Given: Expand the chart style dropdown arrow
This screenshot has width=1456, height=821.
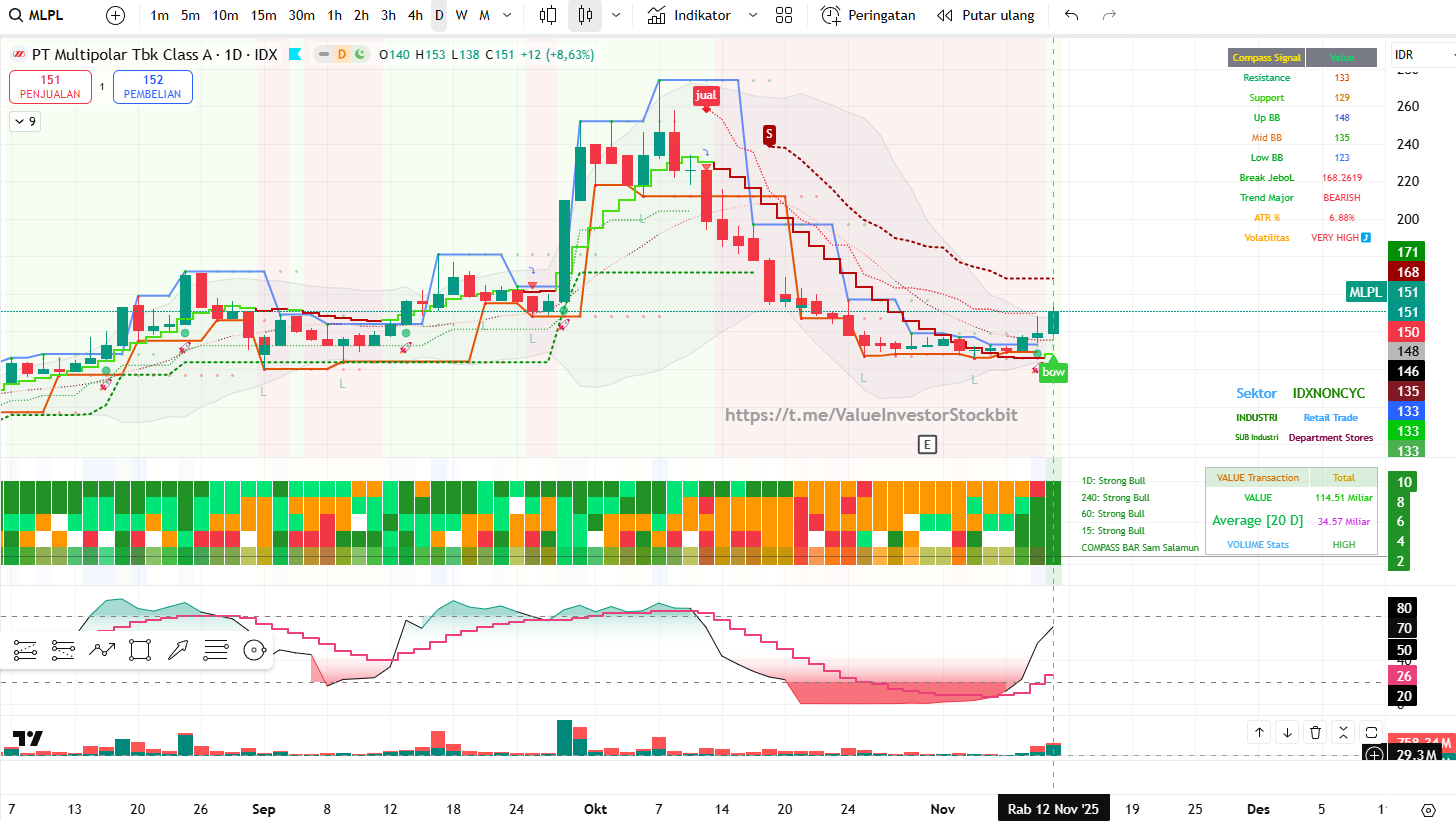Looking at the screenshot, I should [616, 15].
